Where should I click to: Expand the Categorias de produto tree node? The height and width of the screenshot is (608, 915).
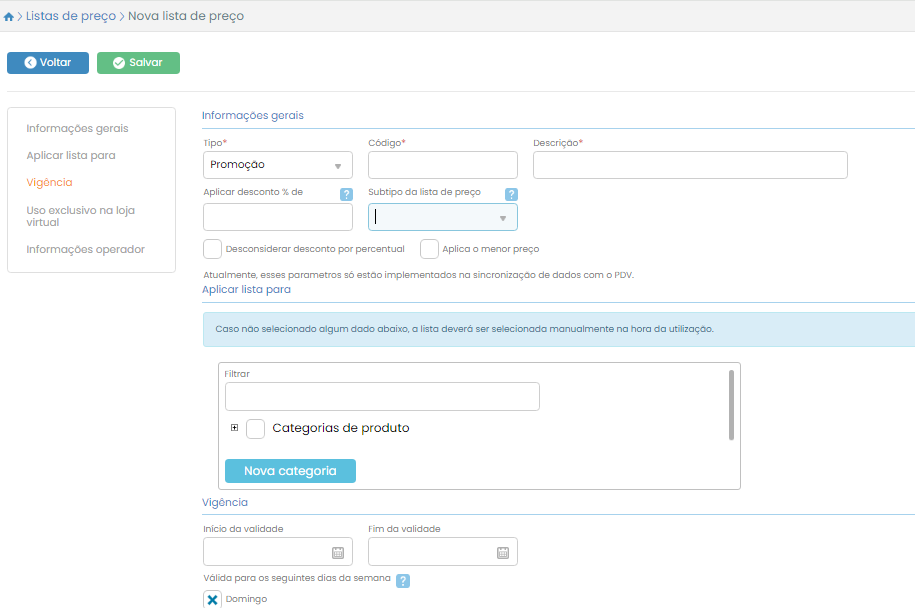point(235,428)
